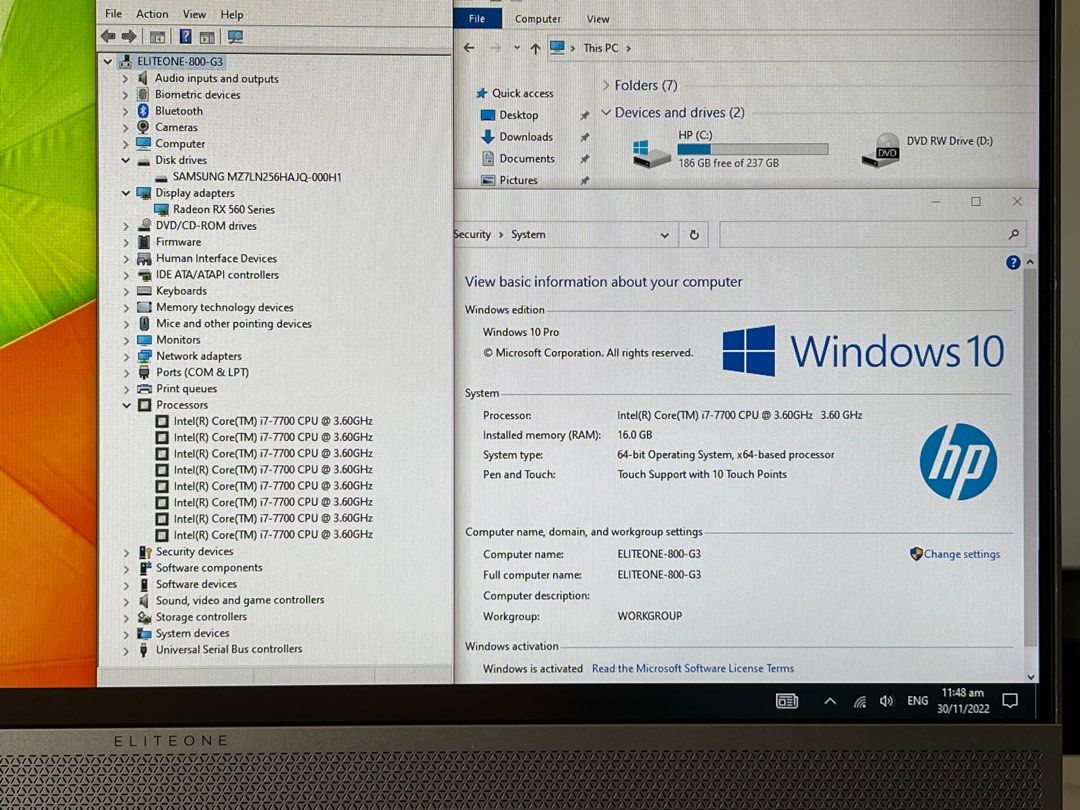Show hidden icons with the tray chevron
The image size is (1080, 810).
coord(830,702)
